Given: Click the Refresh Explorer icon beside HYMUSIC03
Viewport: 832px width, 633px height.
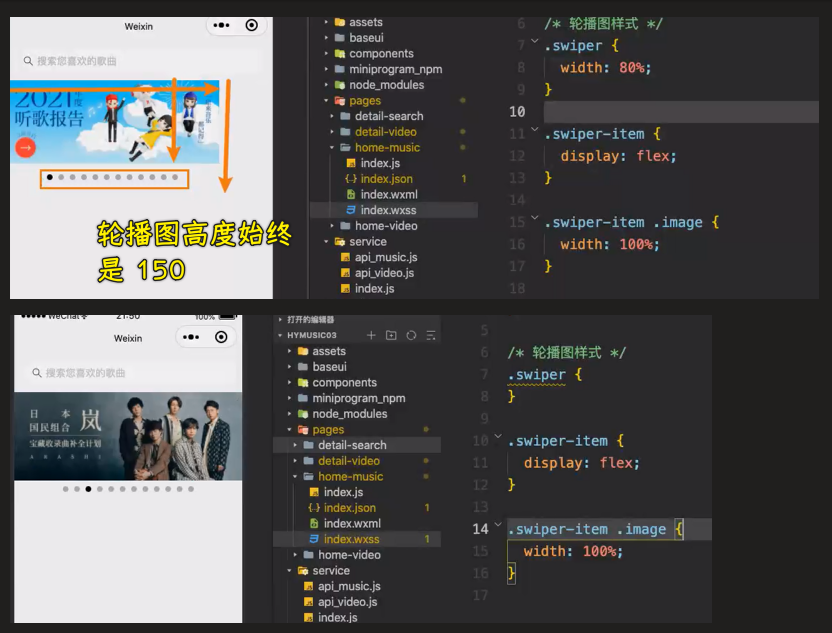Looking at the screenshot, I should (x=411, y=335).
